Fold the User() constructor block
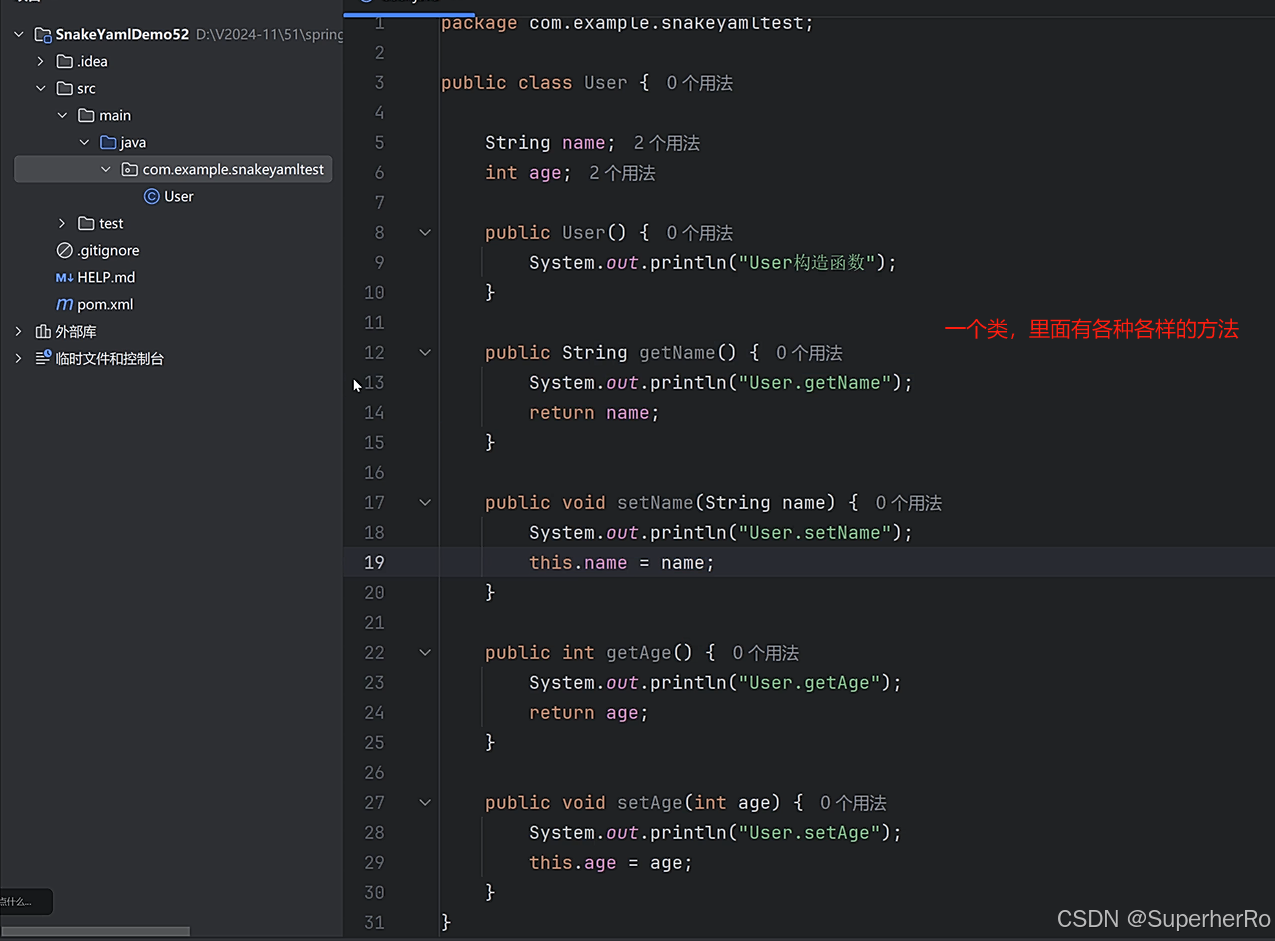1275x941 pixels. (x=425, y=232)
